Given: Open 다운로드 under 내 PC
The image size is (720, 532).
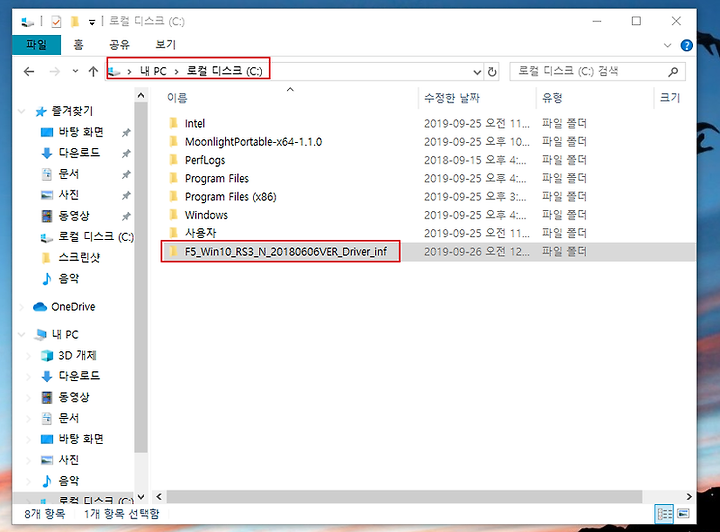Looking at the screenshot, I should (79, 376).
